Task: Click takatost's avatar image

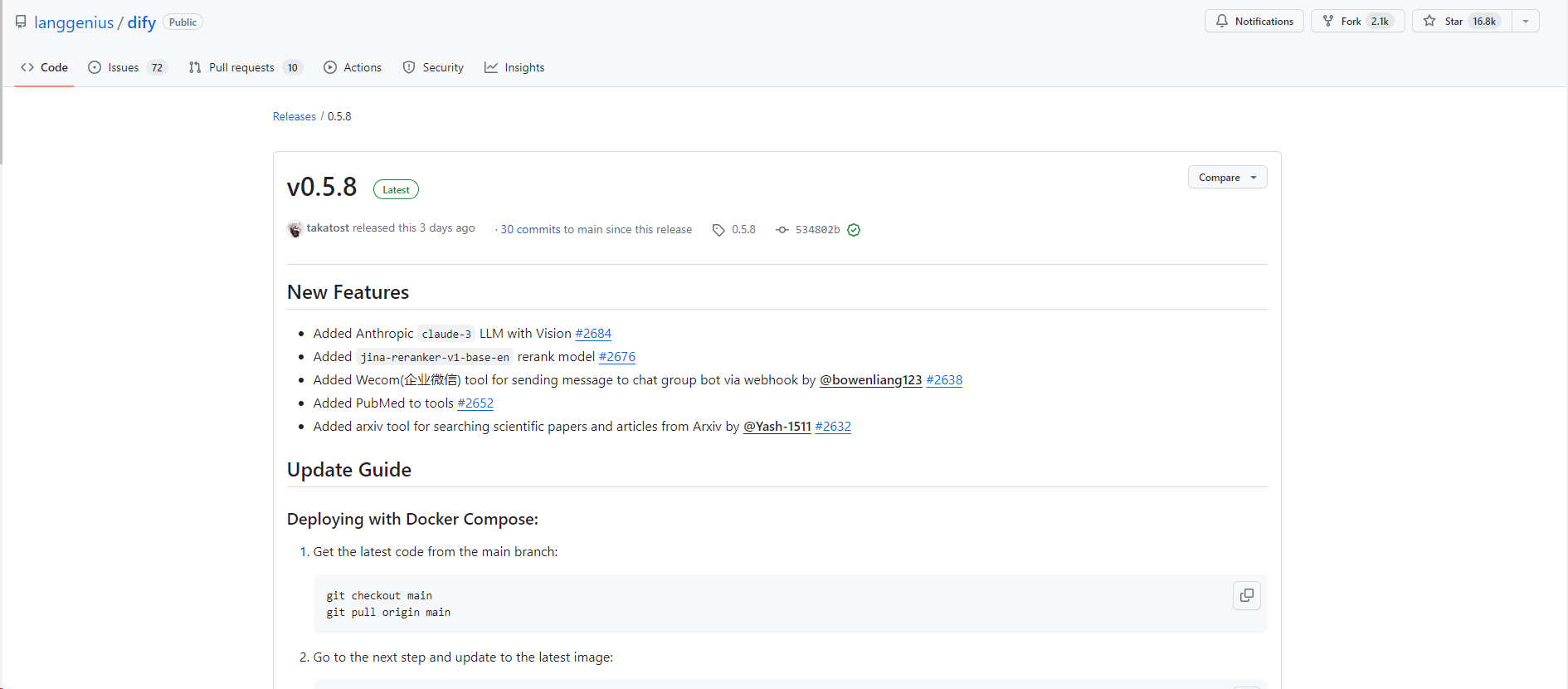Action: click(295, 229)
